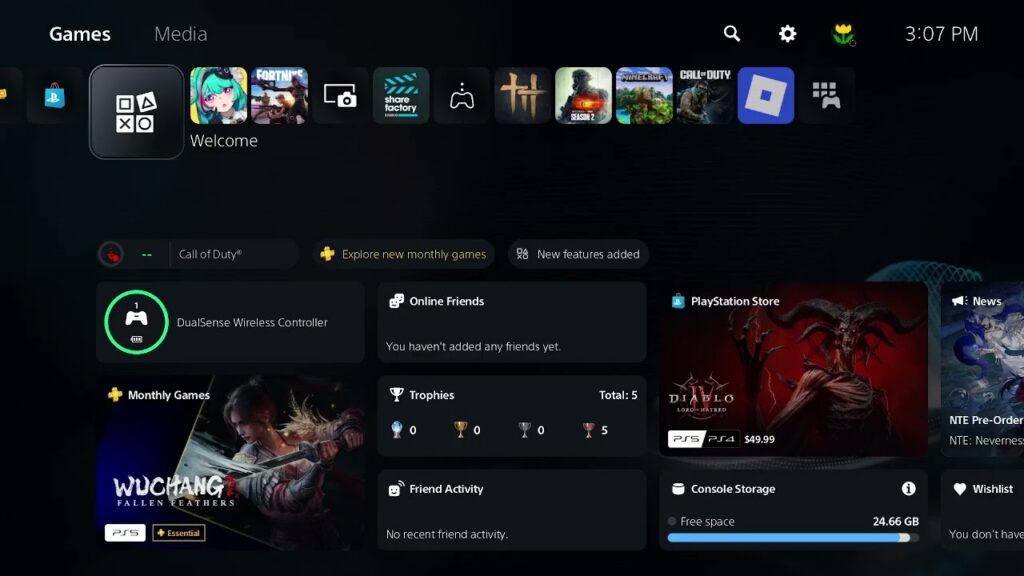Viewport: 1024px width, 576px height.
Task: Click the clock showing 3:07 PM
Action: [941, 34]
